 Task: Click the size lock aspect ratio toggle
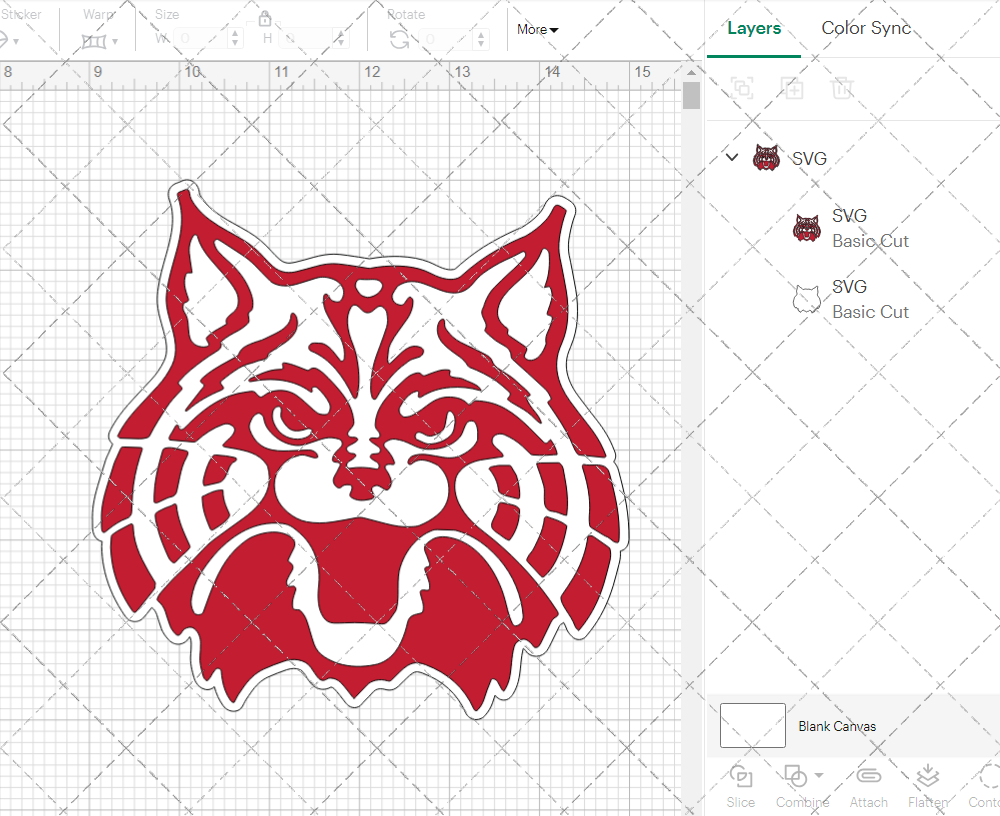coord(265,19)
